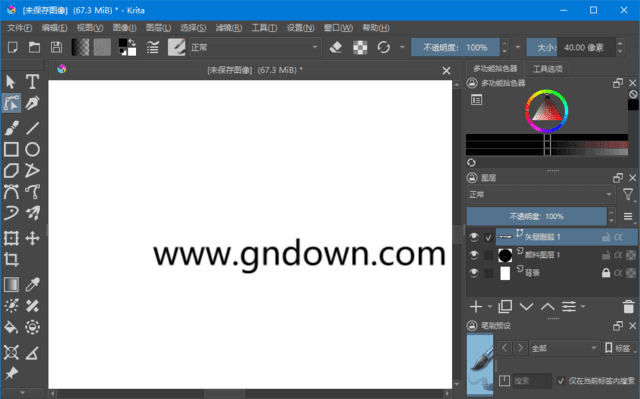The height and width of the screenshot is (399, 640).
Task: Select the Text tool
Action: (x=32, y=82)
